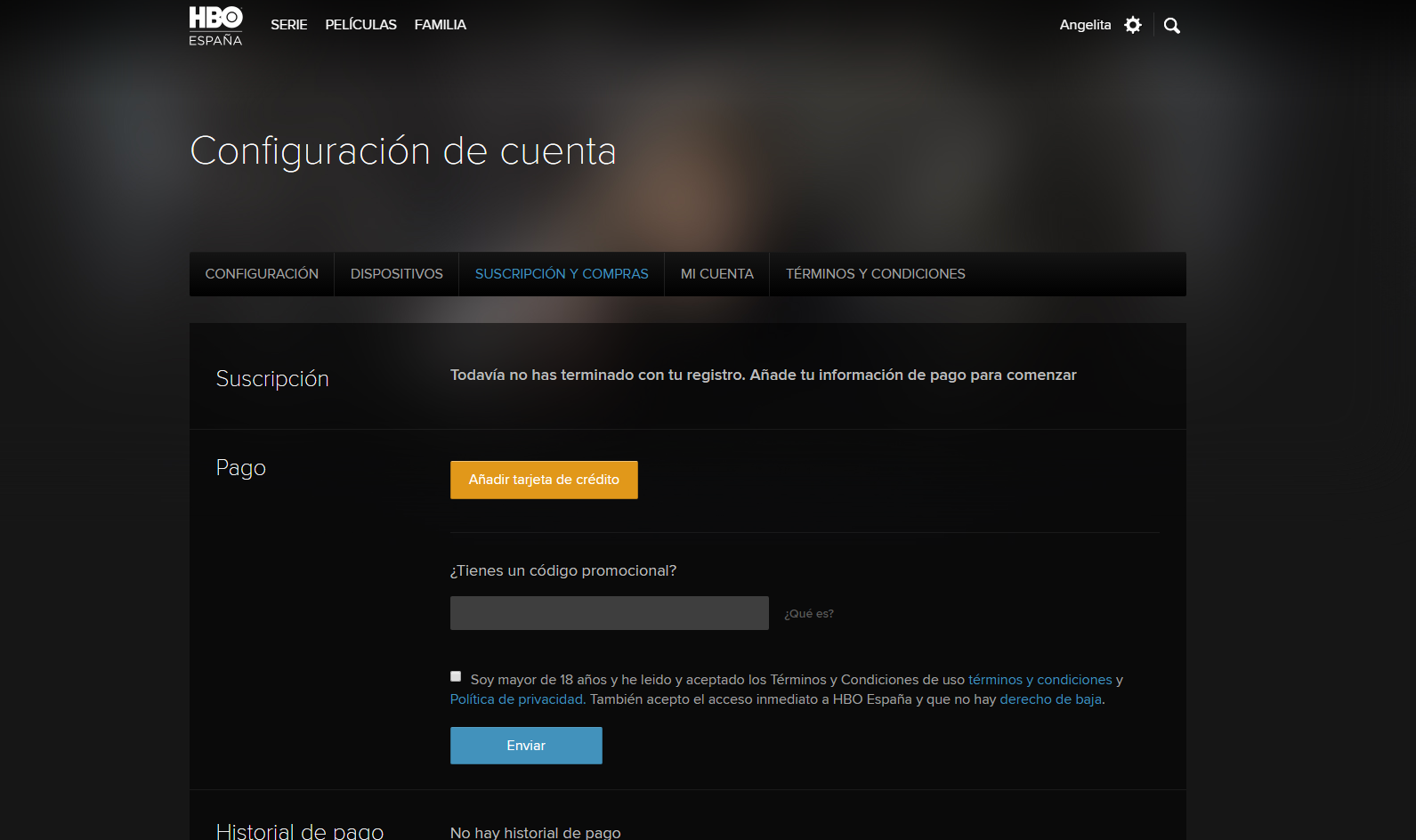1416x840 pixels.
Task: Click Añadir tarjeta de crédito button
Action: [544, 480]
